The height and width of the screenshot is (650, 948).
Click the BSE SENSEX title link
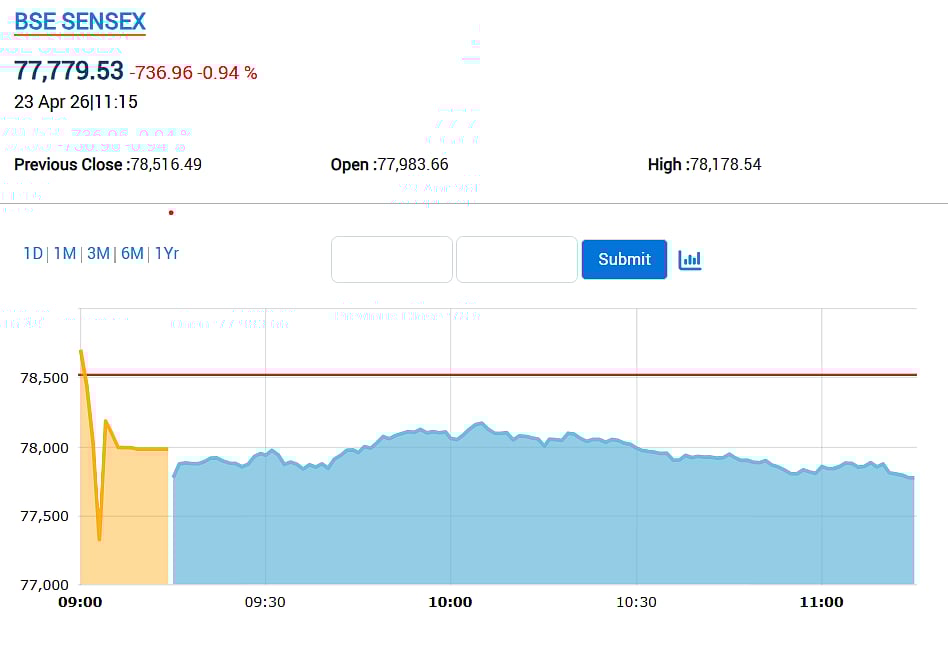[x=80, y=21]
